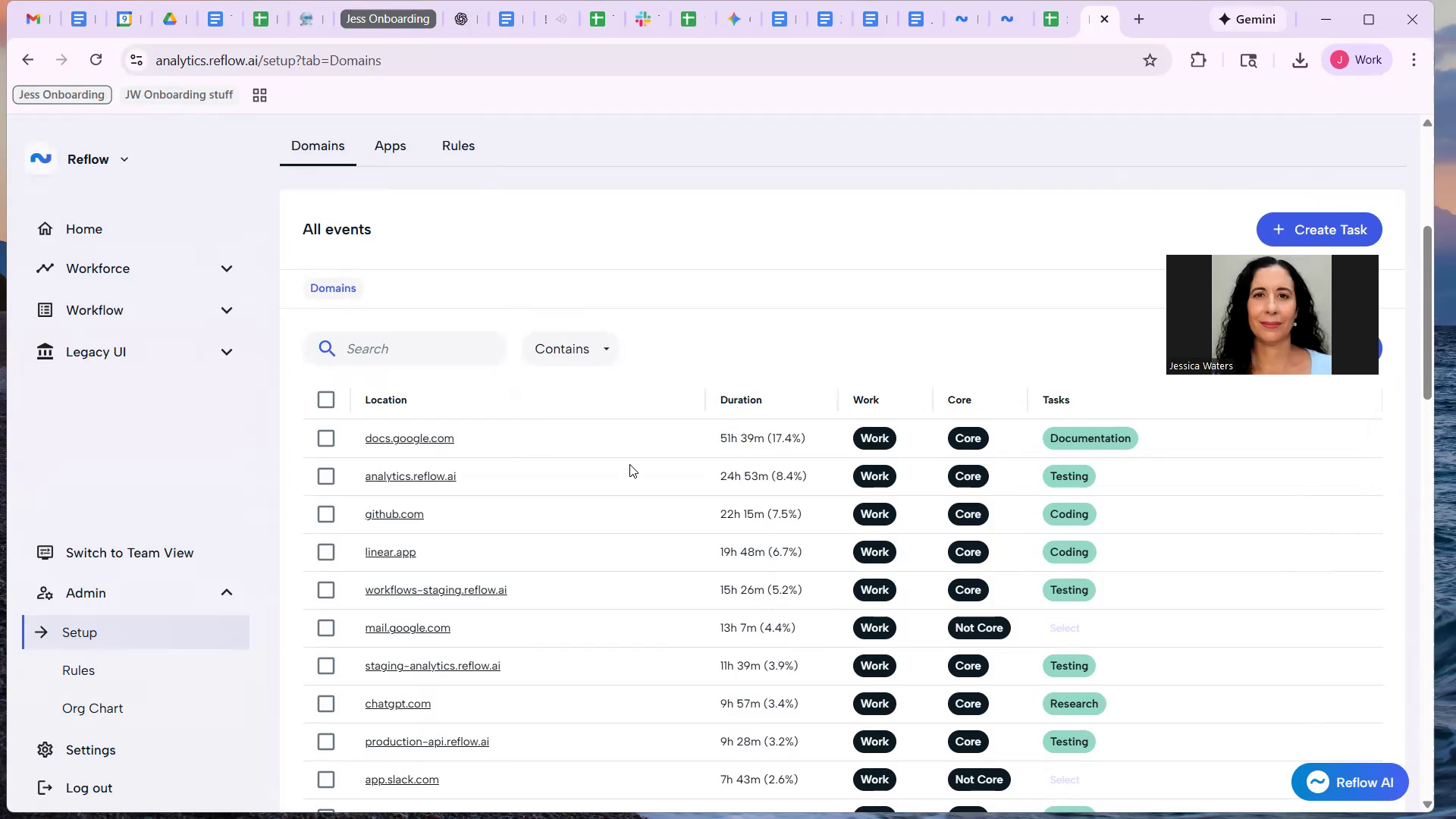Open browser extensions puzzle icon
Screen dimensions: 1456x819
point(1198,61)
